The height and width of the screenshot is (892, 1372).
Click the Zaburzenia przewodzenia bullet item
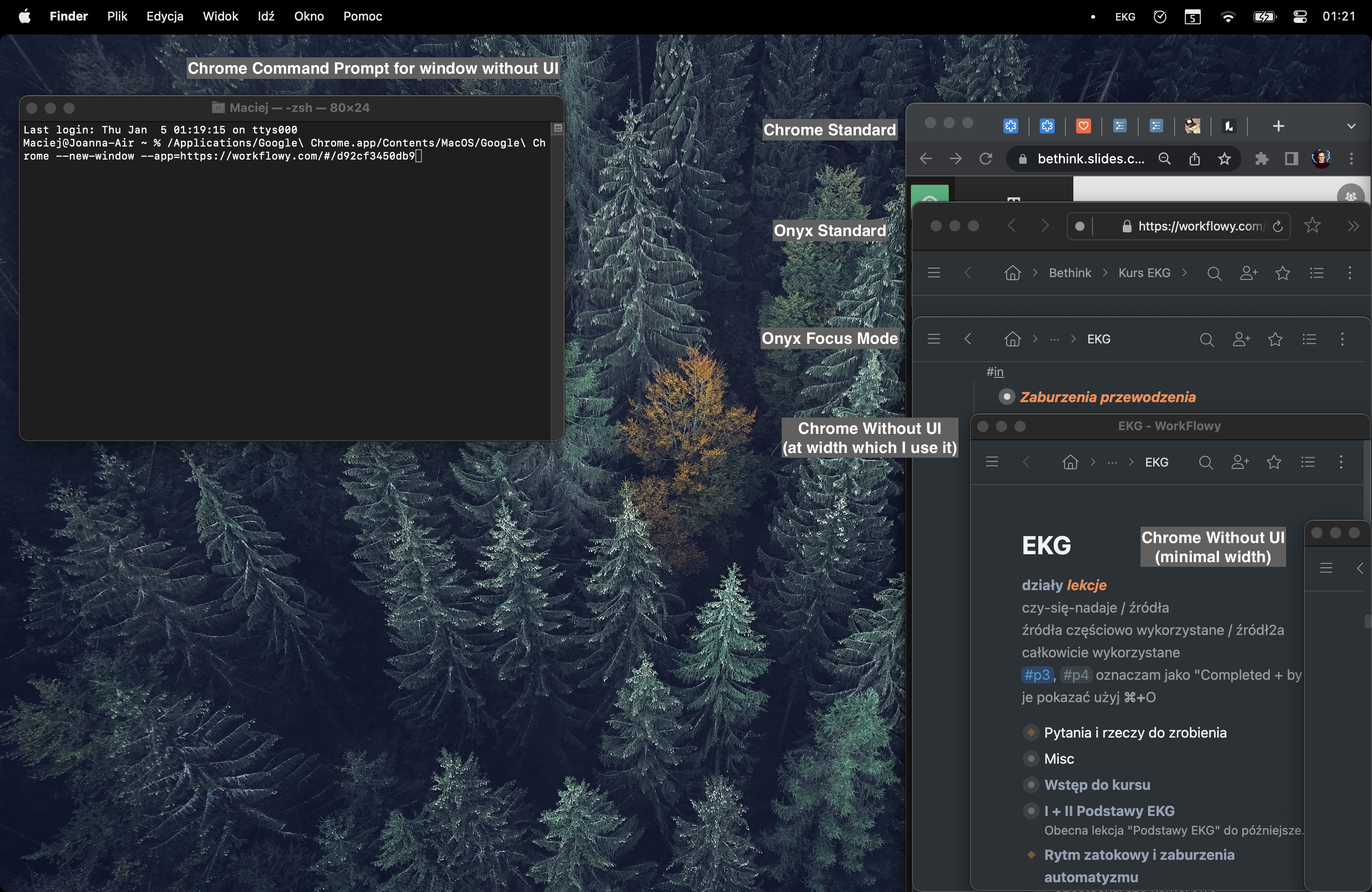pyautogui.click(x=1107, y=397)
